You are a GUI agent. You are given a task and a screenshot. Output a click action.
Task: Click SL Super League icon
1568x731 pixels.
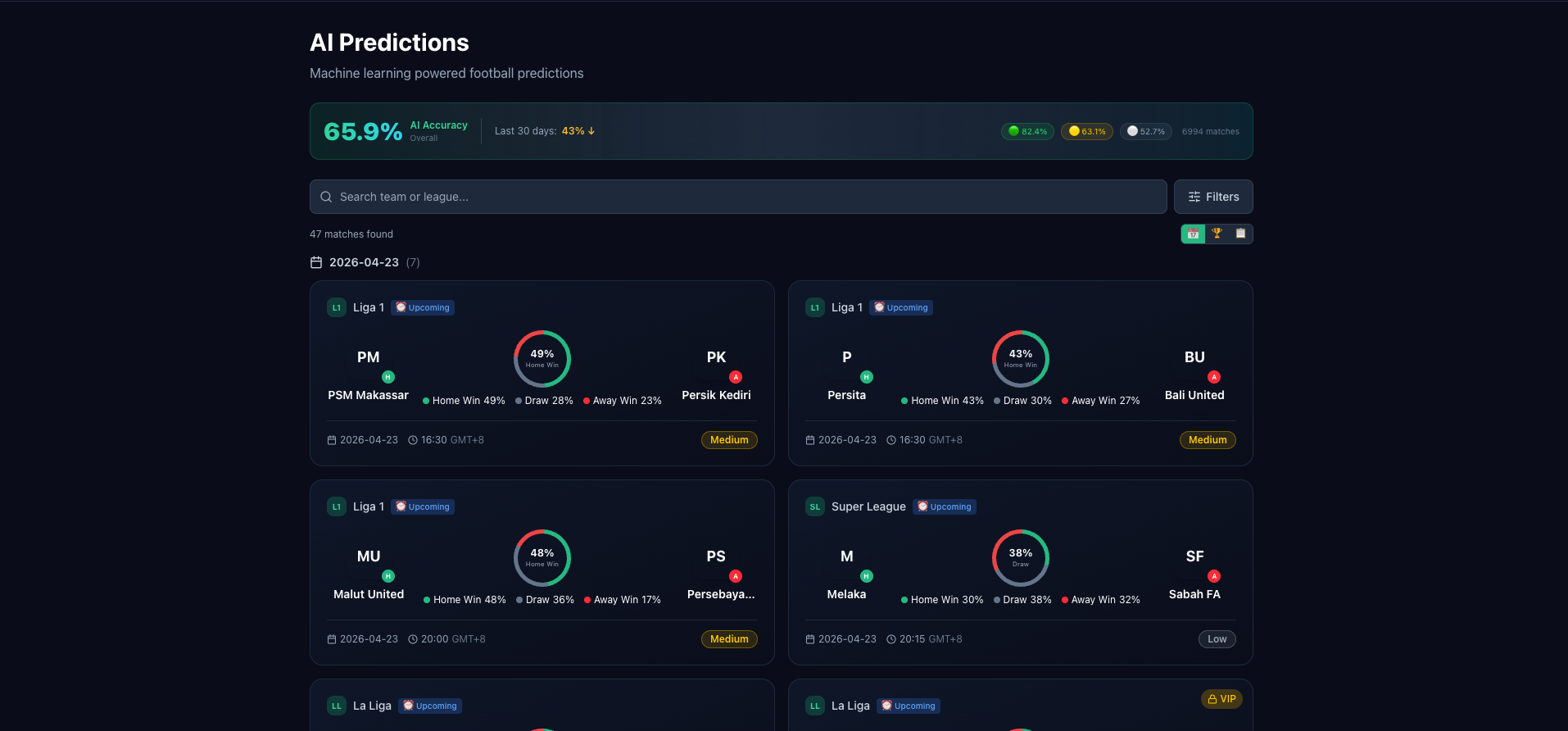[815, 506]
